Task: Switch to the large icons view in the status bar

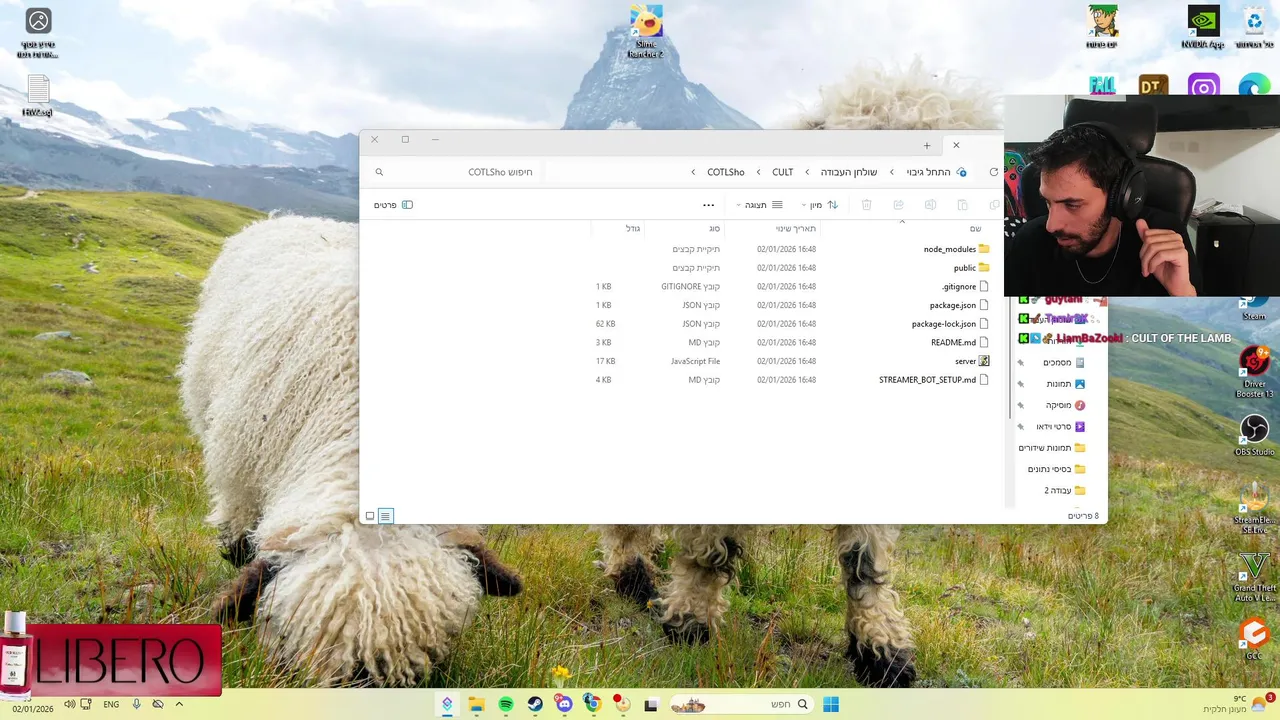Action: coord(370,516)
